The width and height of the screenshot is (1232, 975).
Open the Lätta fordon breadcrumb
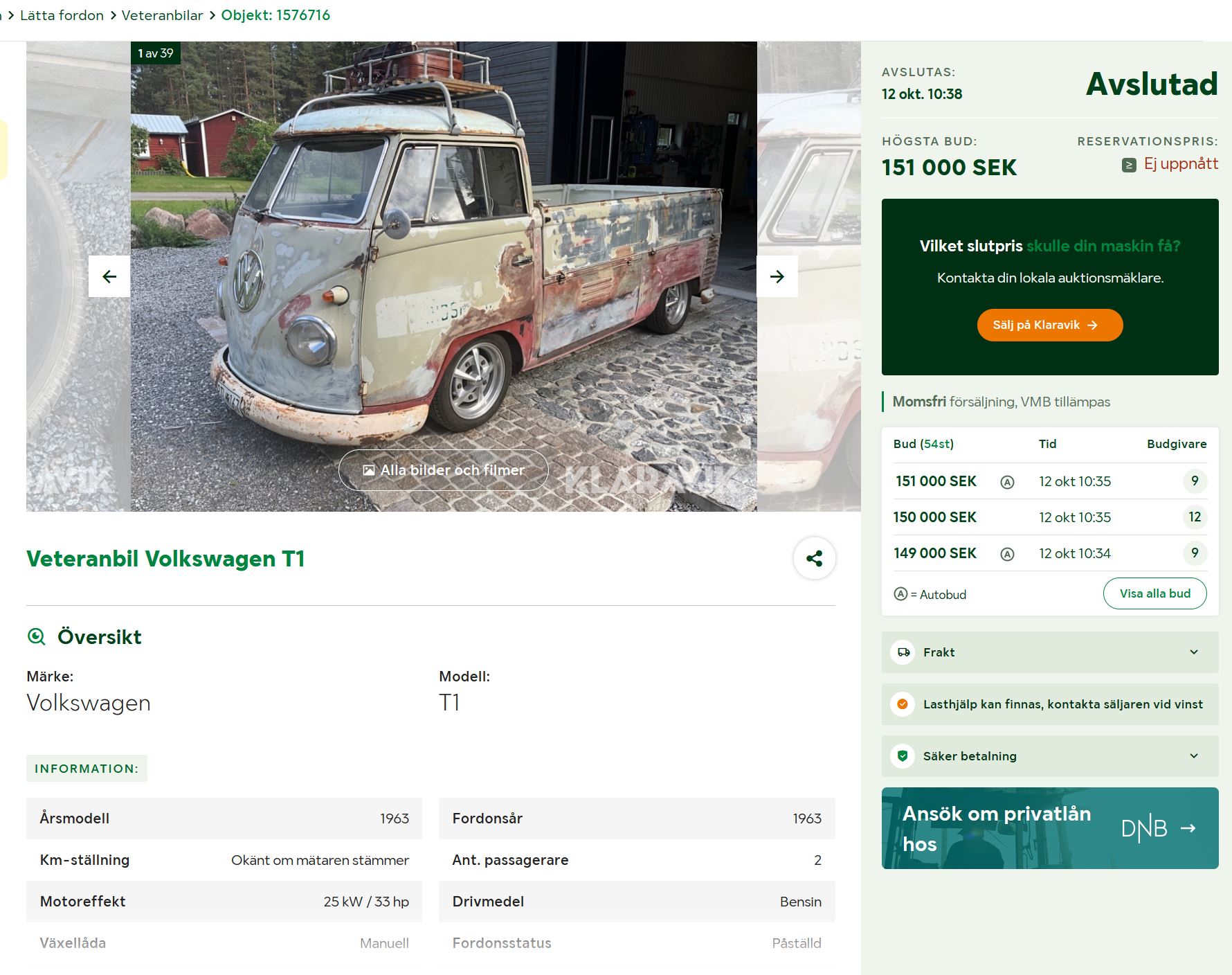(62, 15)
